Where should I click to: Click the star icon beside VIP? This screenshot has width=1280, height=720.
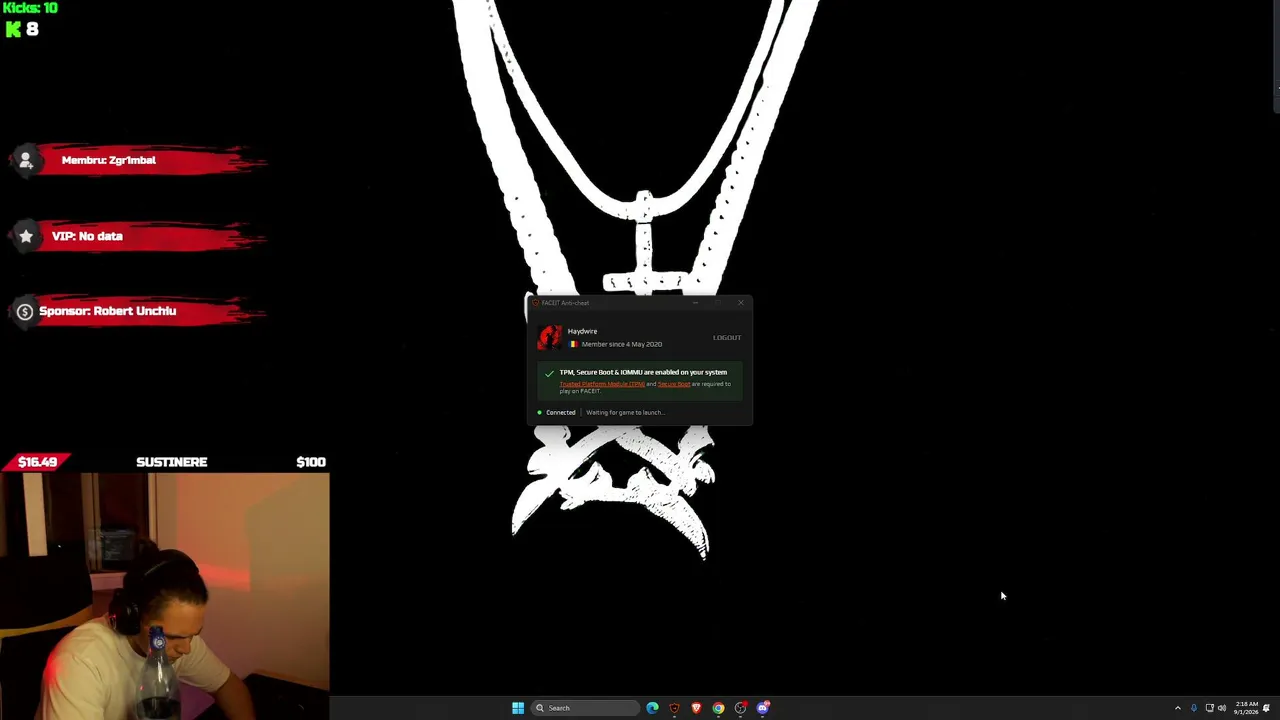[26, 236]
